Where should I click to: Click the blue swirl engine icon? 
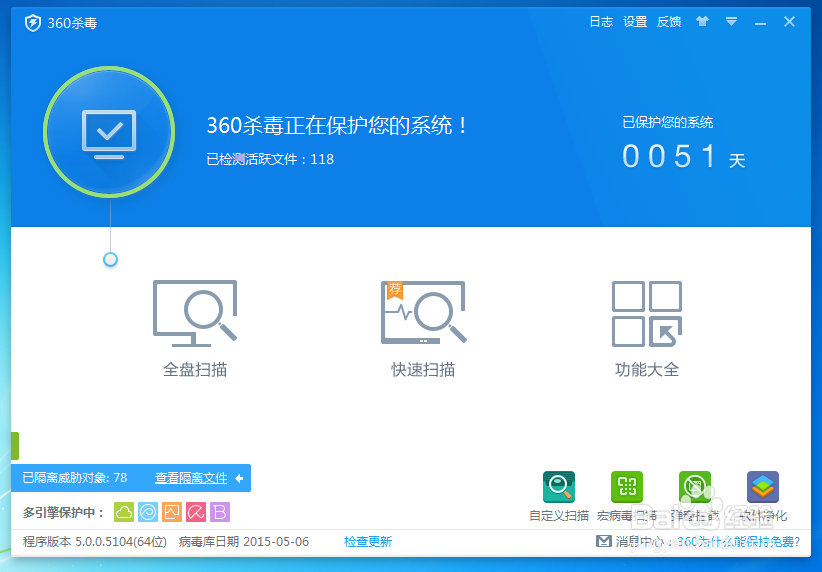(148, 512)
